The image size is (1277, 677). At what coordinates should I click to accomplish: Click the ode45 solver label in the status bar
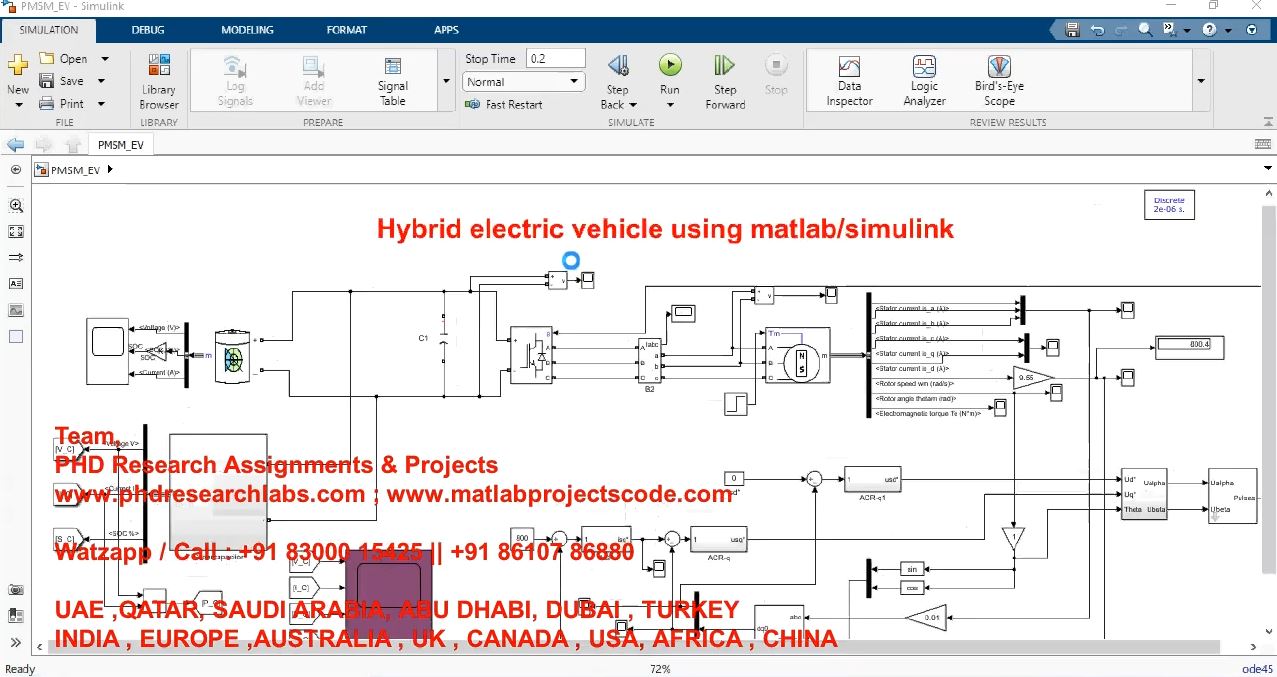[x=1256, y=669]
